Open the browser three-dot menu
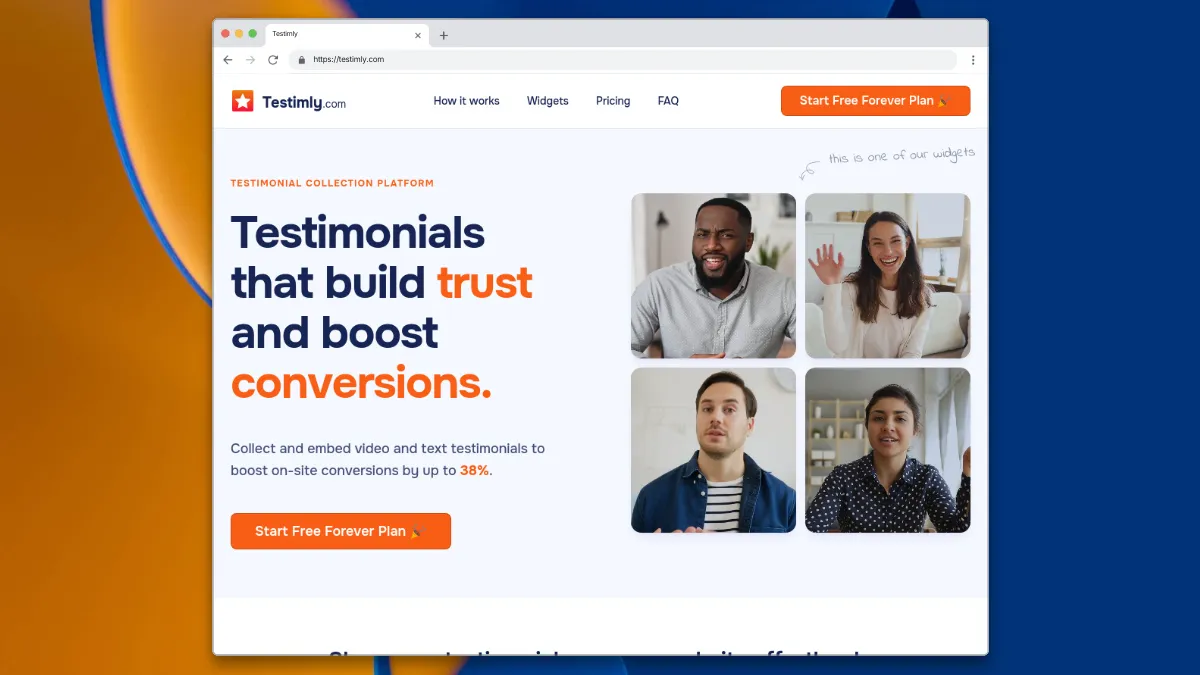The image size is (1200, 675). pos(973,60)
